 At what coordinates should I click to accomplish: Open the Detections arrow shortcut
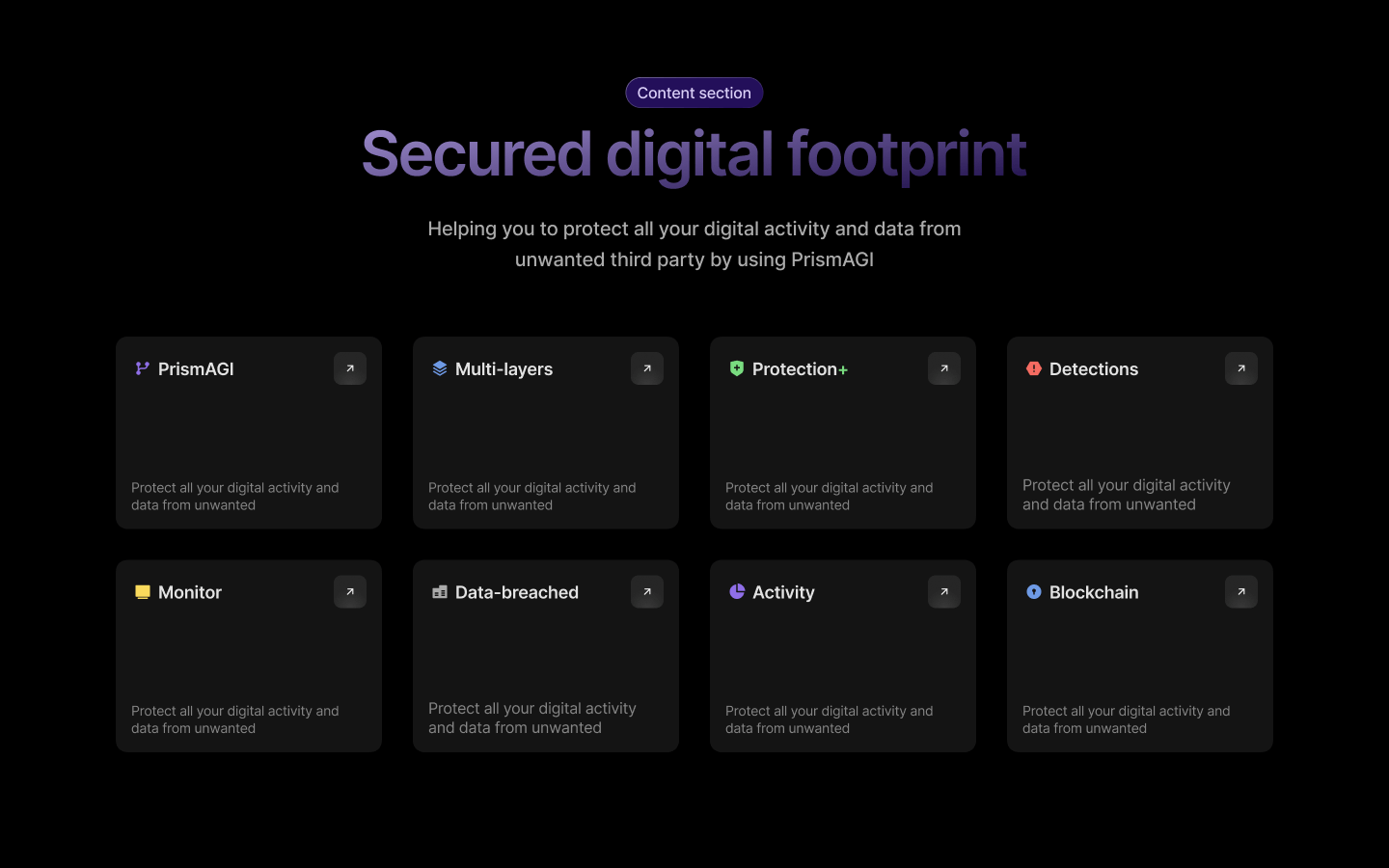coord(1241,368)
